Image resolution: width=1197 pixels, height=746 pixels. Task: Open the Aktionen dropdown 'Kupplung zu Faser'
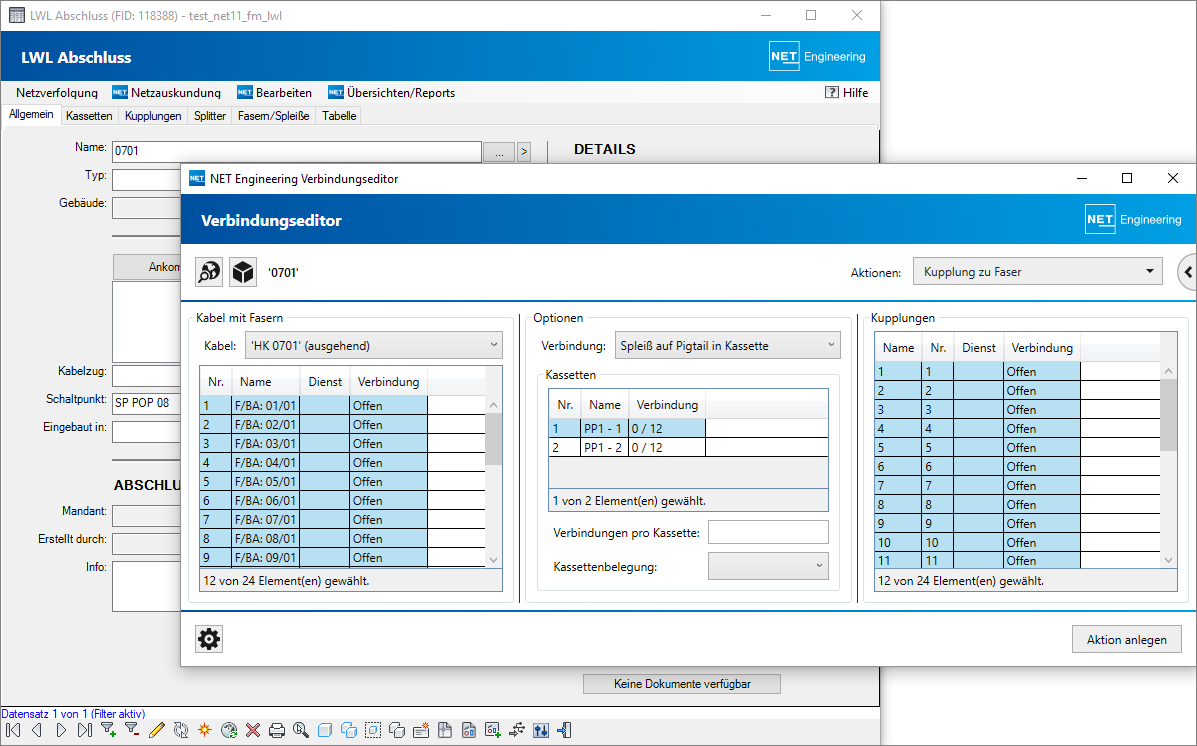click(x=1037, y=272)
